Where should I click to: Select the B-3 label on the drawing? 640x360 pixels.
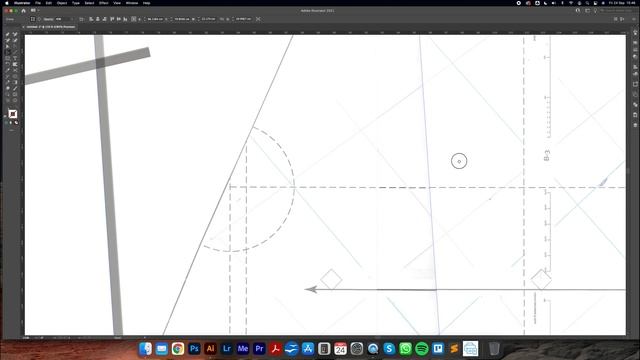click(x=547, y=156)
